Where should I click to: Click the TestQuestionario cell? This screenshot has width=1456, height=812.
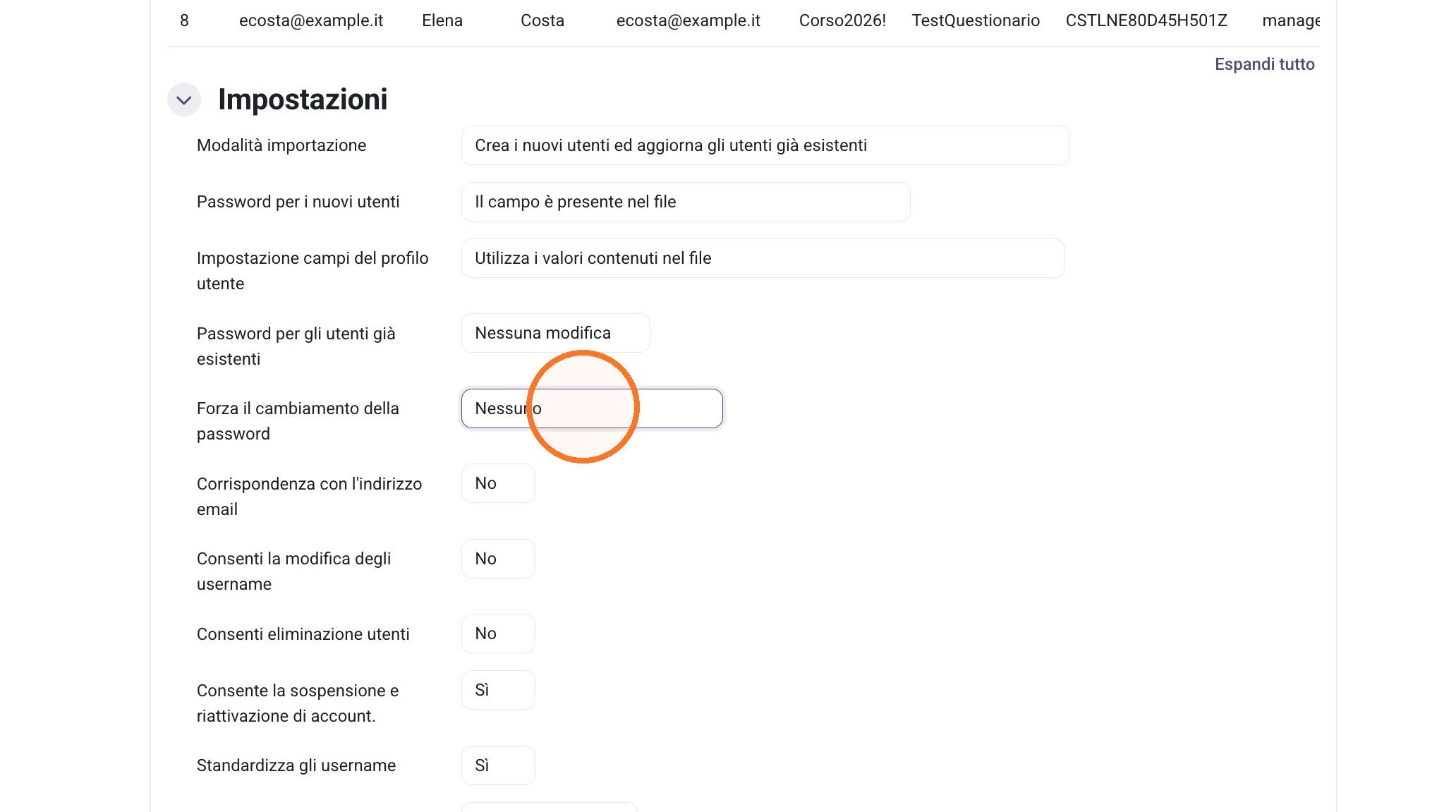point(976,20)
